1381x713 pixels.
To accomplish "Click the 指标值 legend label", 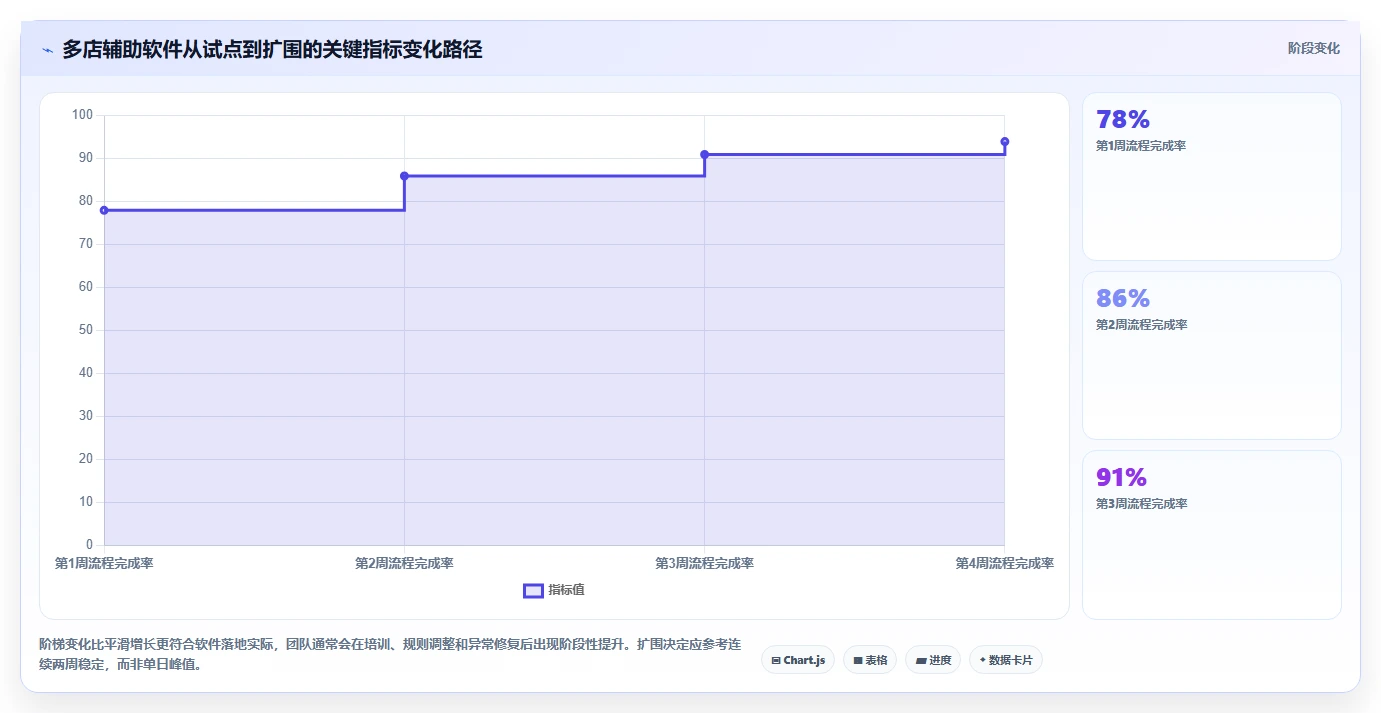I will 566,590.
